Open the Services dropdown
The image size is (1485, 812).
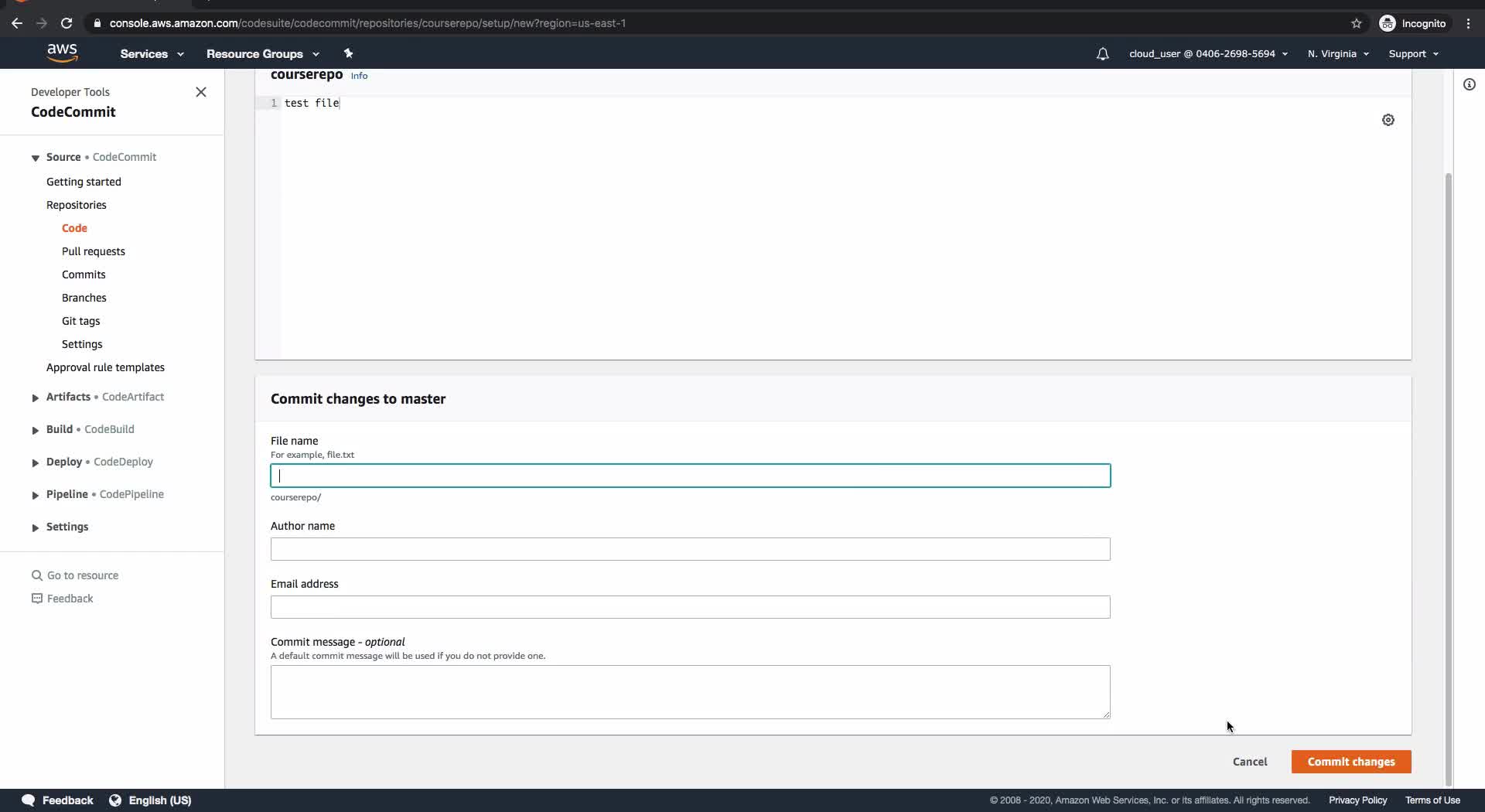click(152, 53)
